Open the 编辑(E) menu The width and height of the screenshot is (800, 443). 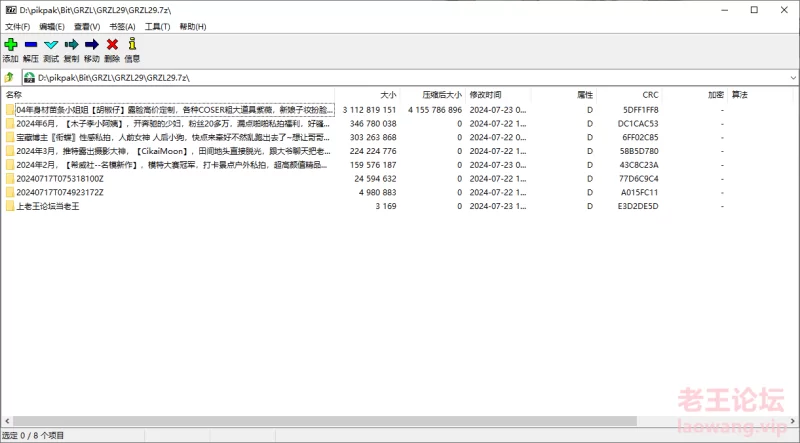pyautogui.click(x=52, y=27)
